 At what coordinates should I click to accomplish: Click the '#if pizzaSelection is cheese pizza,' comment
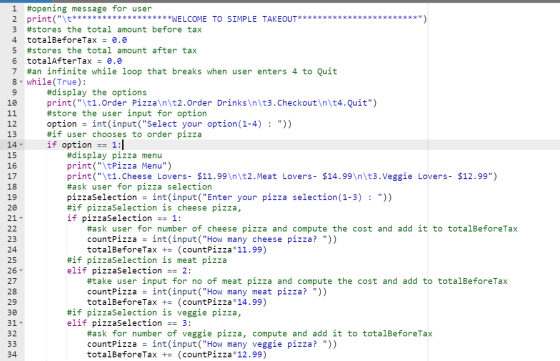click(154, 207)
